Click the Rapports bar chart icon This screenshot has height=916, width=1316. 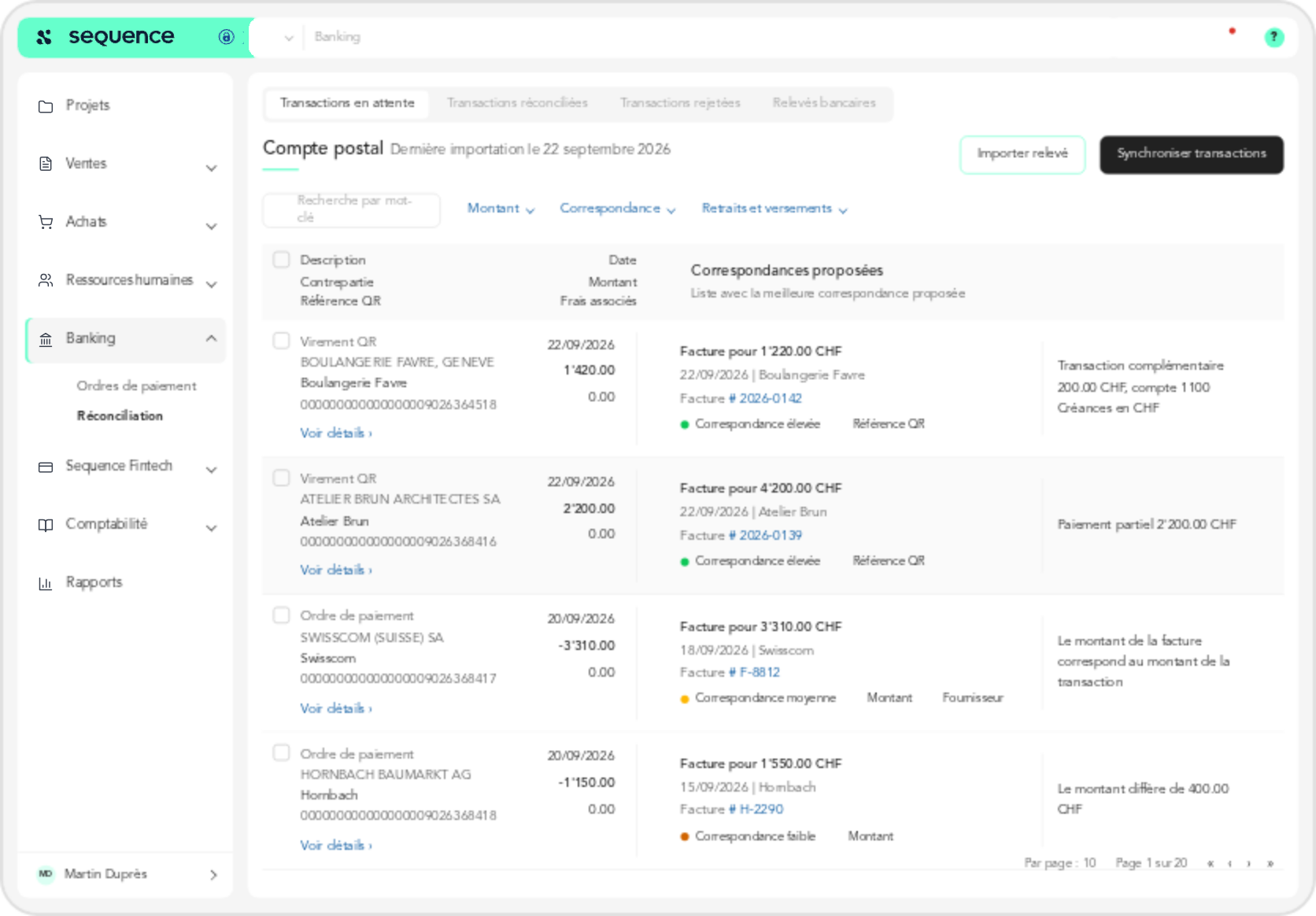coord(46,583)
